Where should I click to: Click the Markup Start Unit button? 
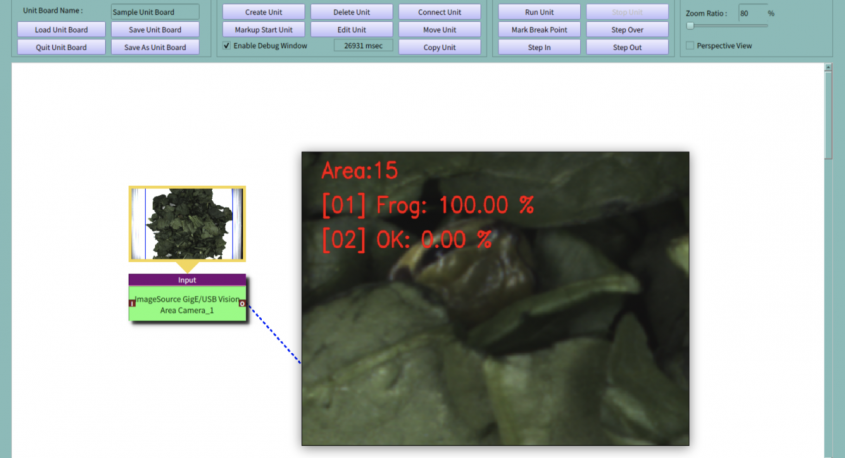coord(262,29)
